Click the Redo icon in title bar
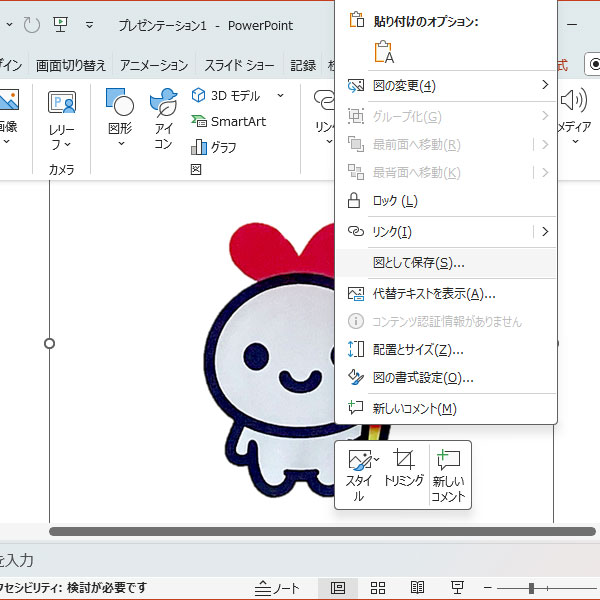 (x=32, y=25)
